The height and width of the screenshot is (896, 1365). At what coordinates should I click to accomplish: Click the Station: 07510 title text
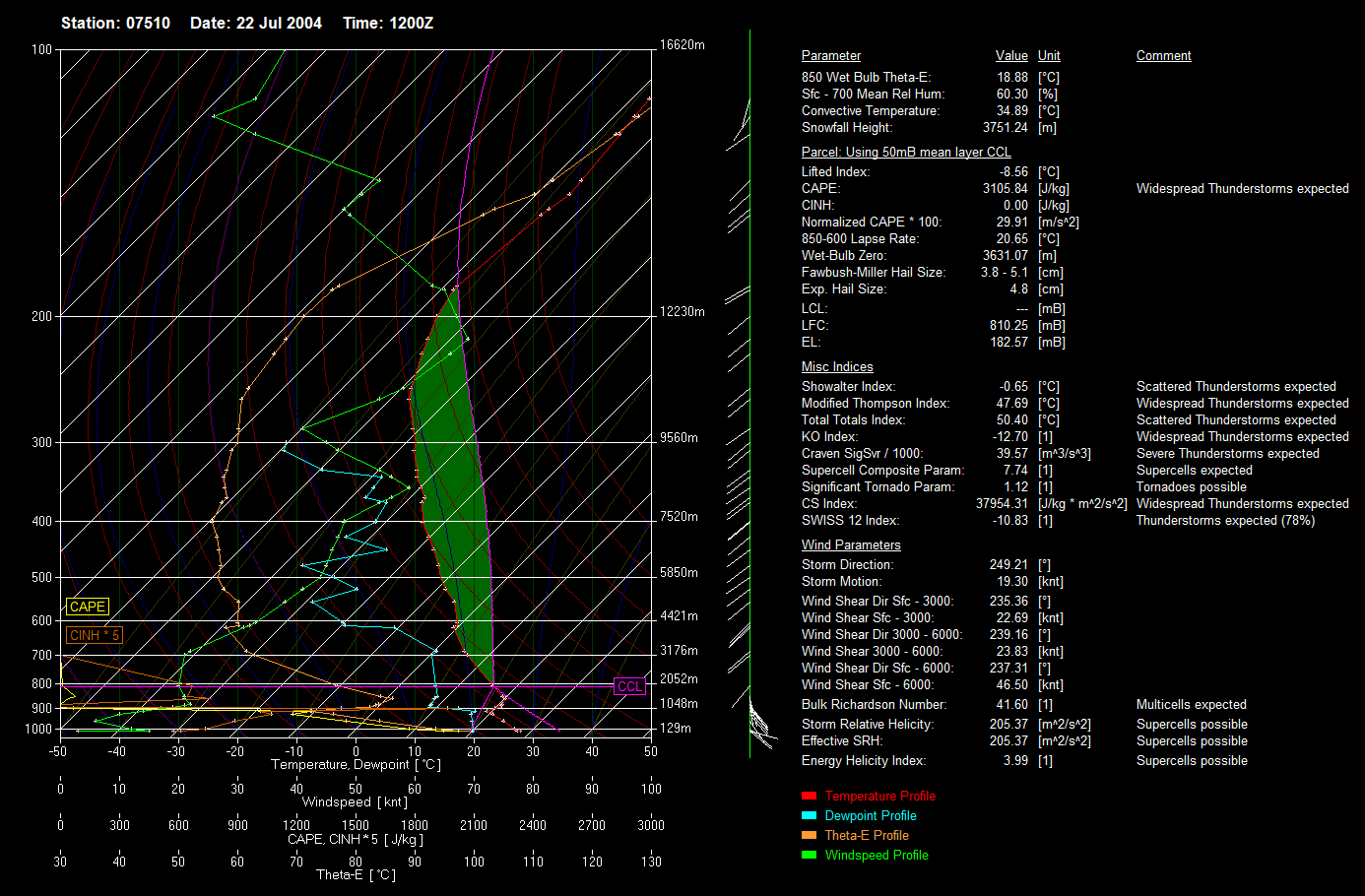coord(115,23)
